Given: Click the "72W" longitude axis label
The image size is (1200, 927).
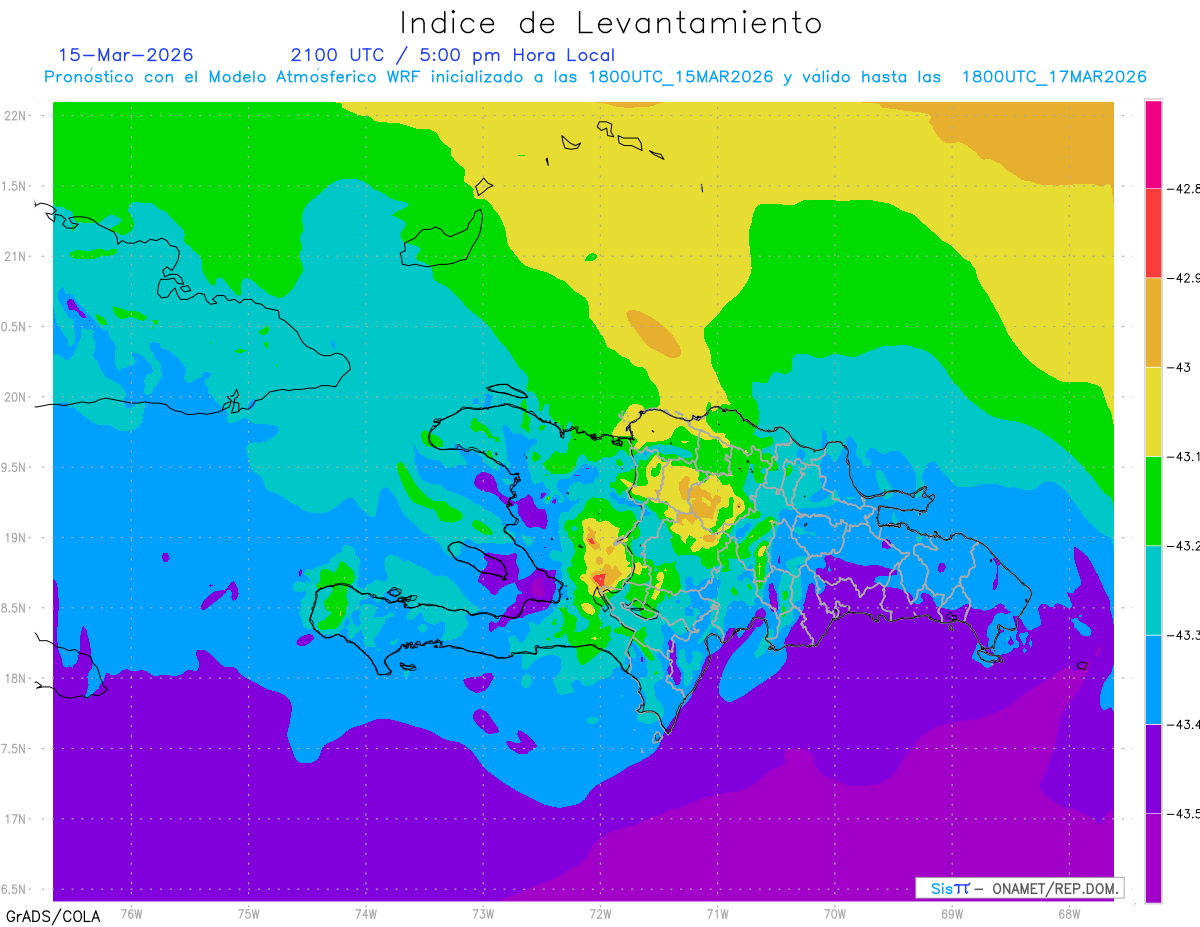Looking at the screenshot, I should click(600, 913).
